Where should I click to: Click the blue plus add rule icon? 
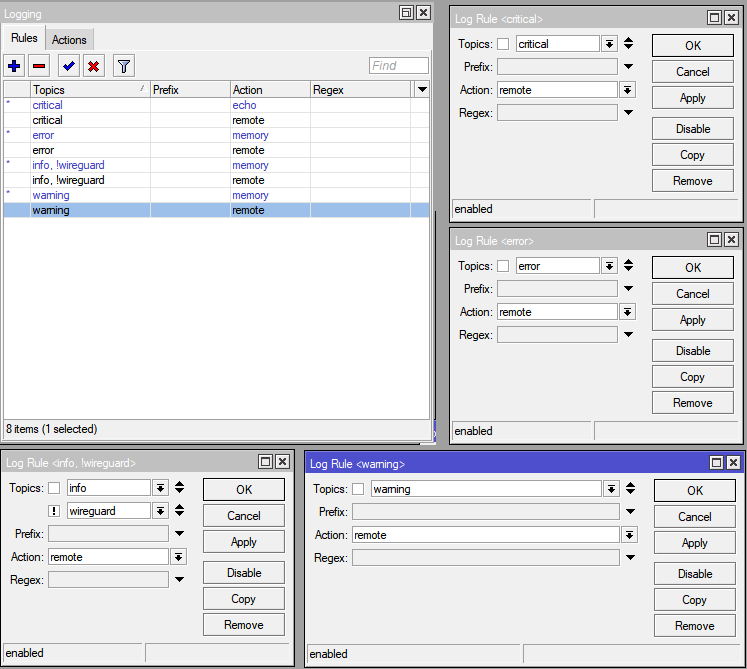click(x=14, y=66)
